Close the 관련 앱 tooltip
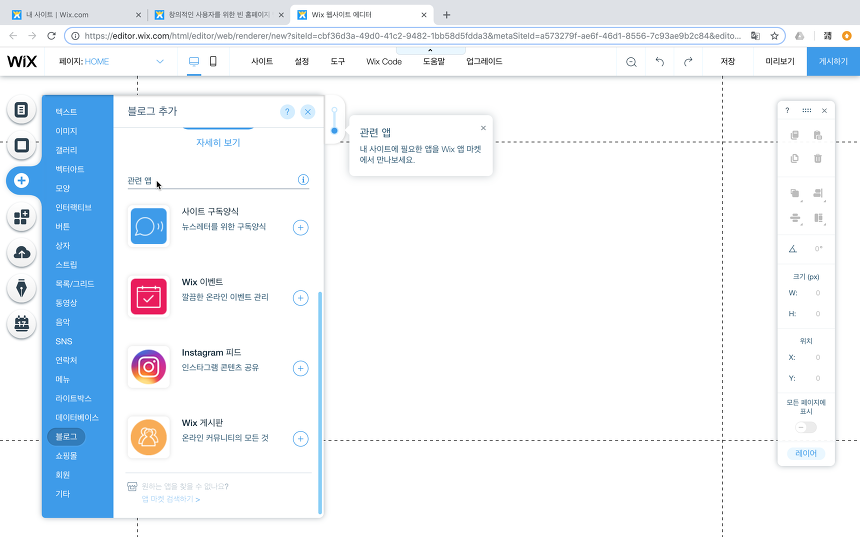The width and height of the screenshot is (860, 537). pyautogui.click(x=483, y=128)
